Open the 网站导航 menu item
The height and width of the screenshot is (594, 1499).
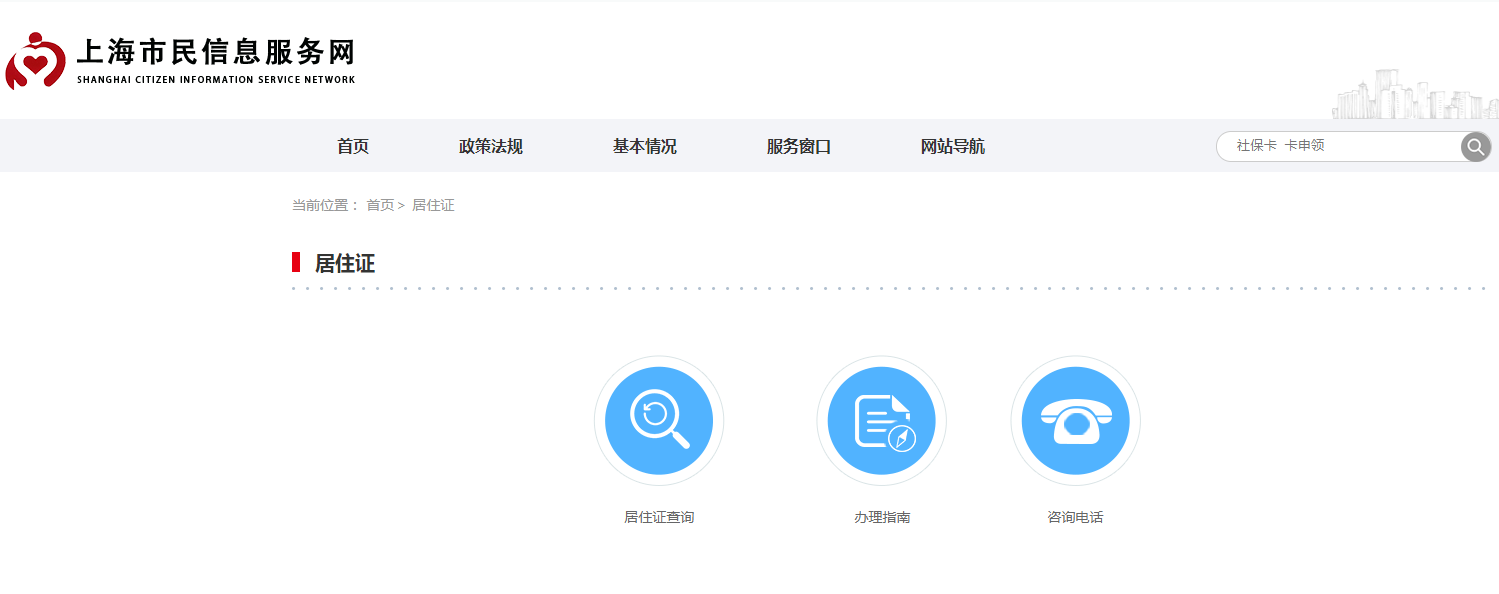(953, 146)
